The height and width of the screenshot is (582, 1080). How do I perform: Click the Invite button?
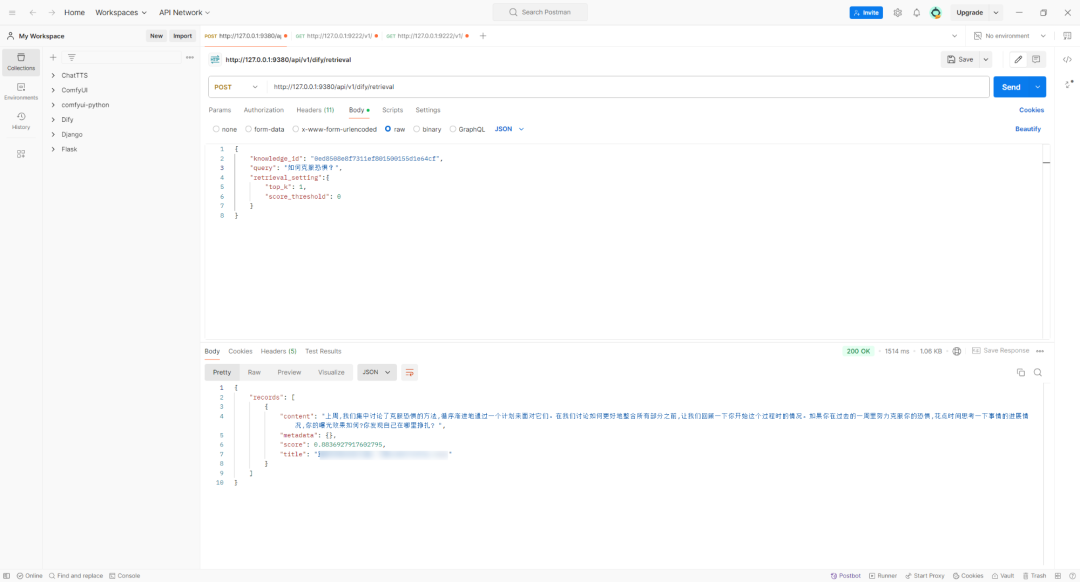coord(866,12)
